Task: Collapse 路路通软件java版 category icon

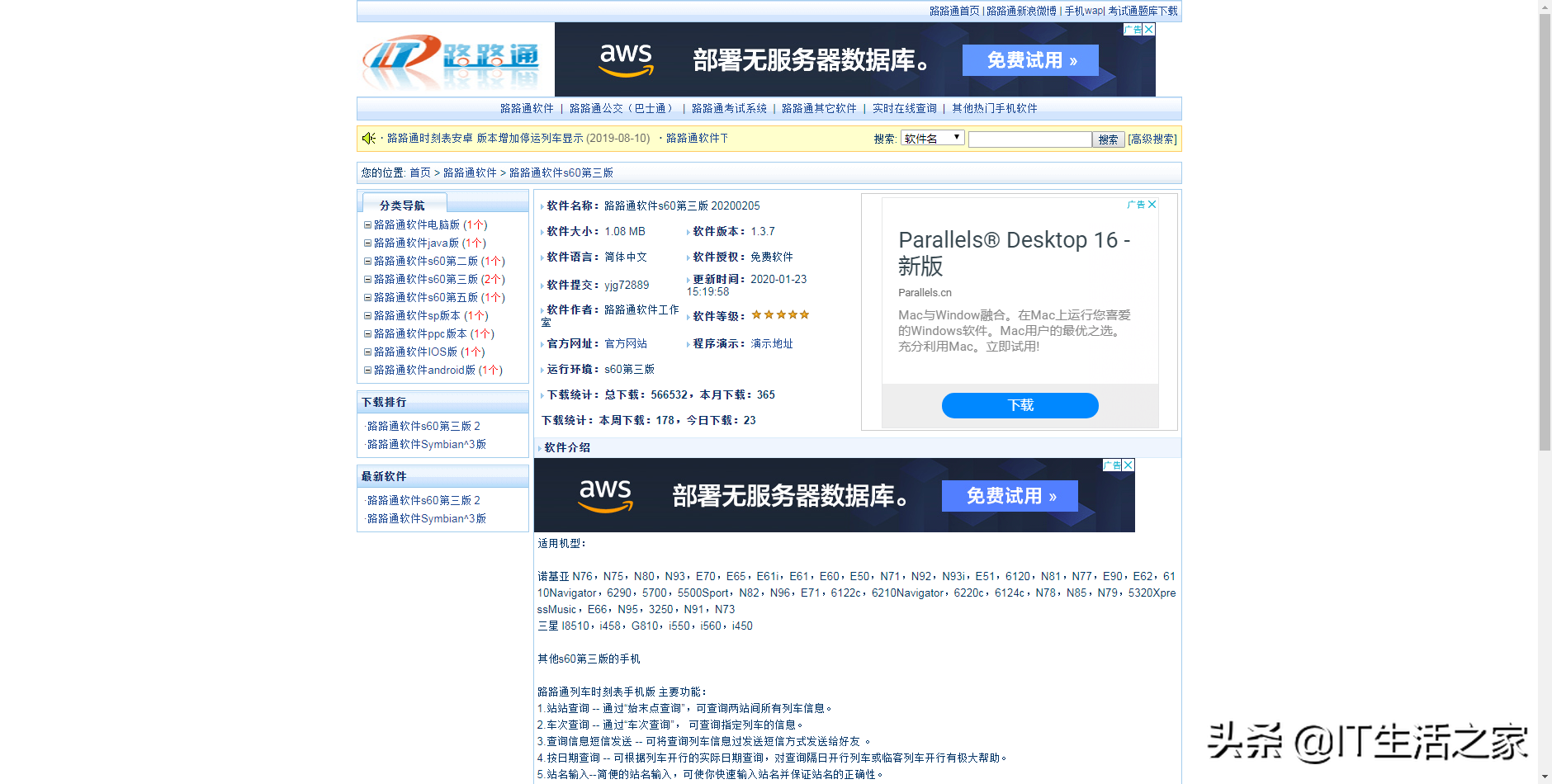Action: pos(367,243)
